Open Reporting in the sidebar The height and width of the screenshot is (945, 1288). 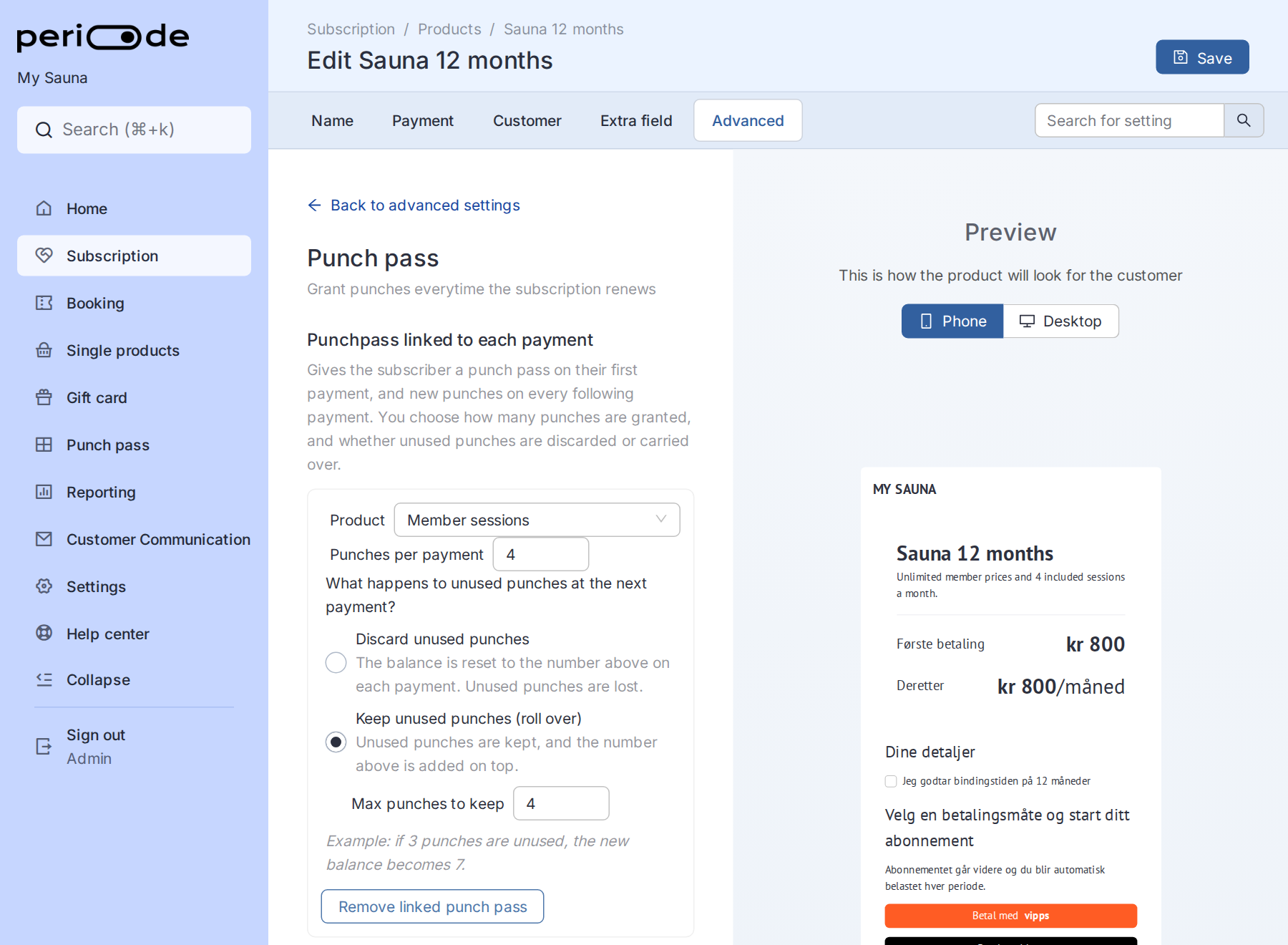pyautogui.click(x=134, y=492)
